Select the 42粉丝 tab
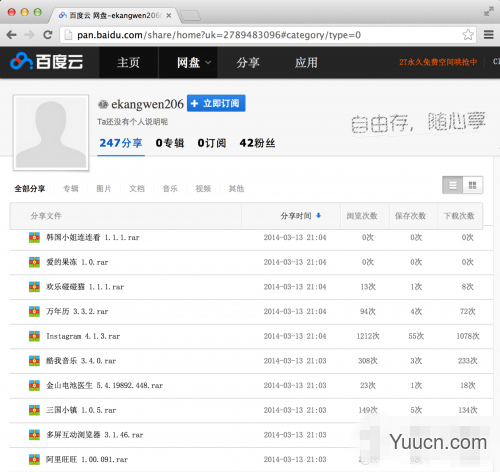 (257, 143)
